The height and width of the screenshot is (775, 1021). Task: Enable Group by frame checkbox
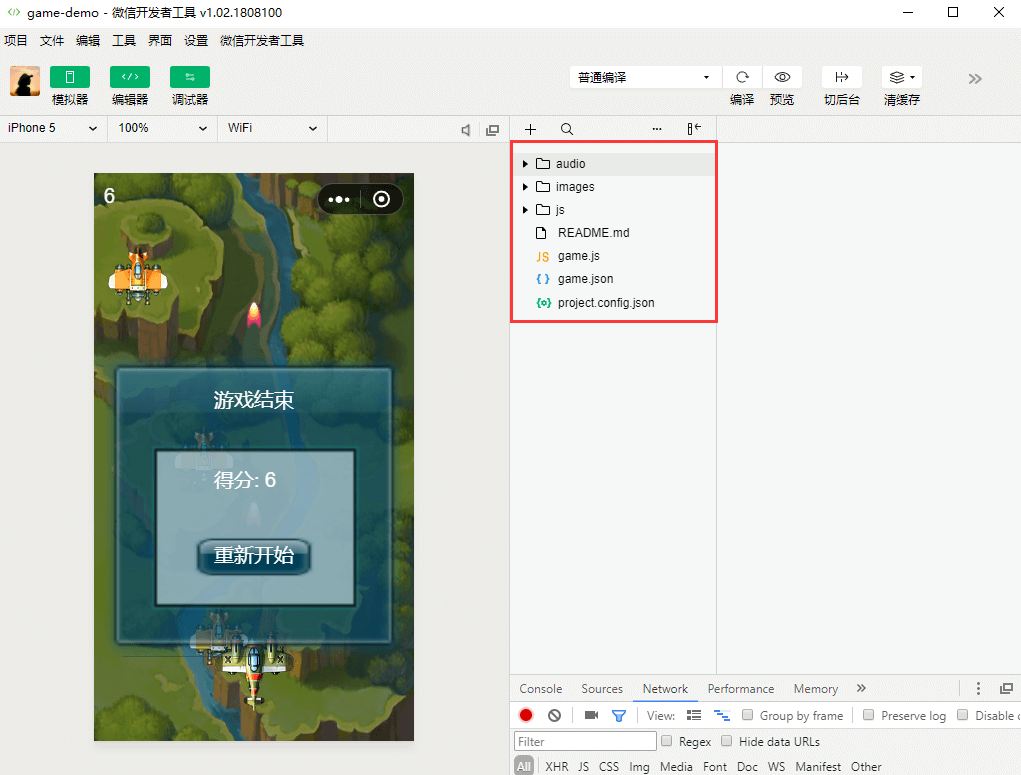(x=748, y=714)
